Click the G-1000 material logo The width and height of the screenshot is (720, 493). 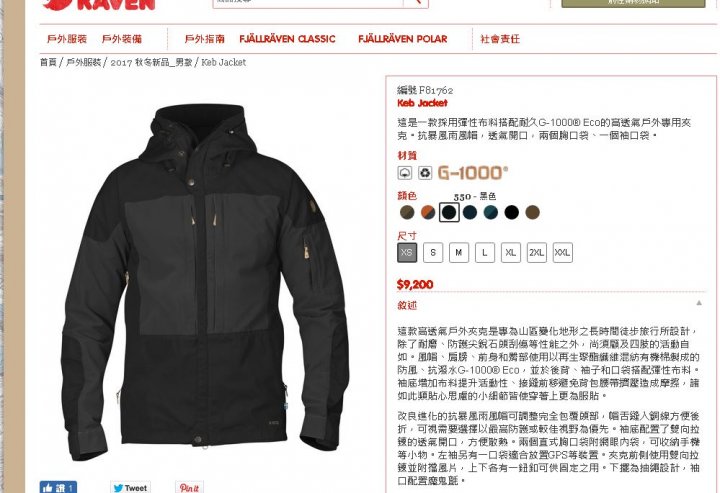(473, 173)
